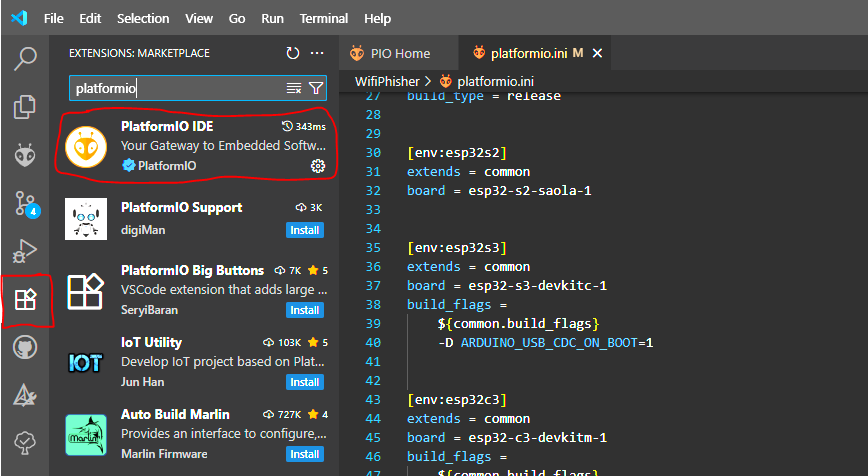Click the WifiPhisher breadcrumb folder

(387, 81)
